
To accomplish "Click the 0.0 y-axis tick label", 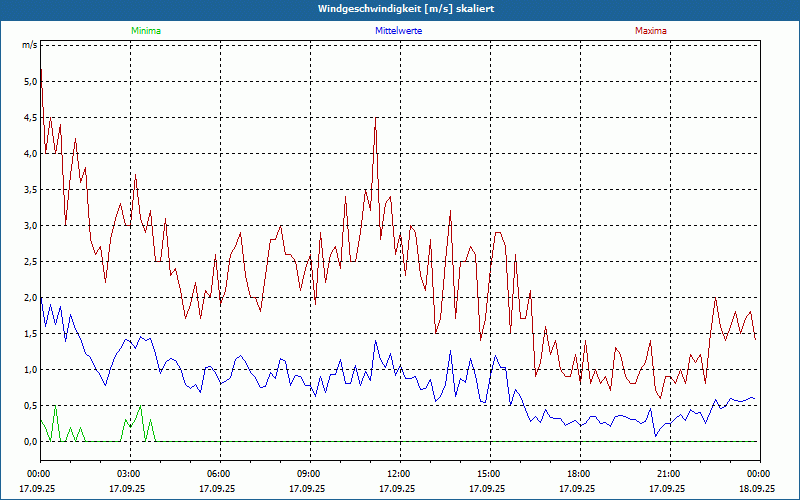I will (29, 442).
